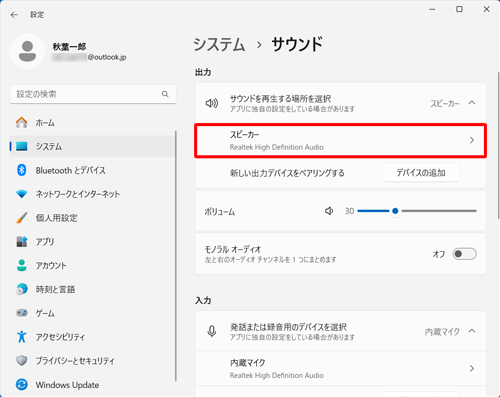Open 時刻と言語 settings
Viewport: 500px width, 397px height.
point(92,289)
